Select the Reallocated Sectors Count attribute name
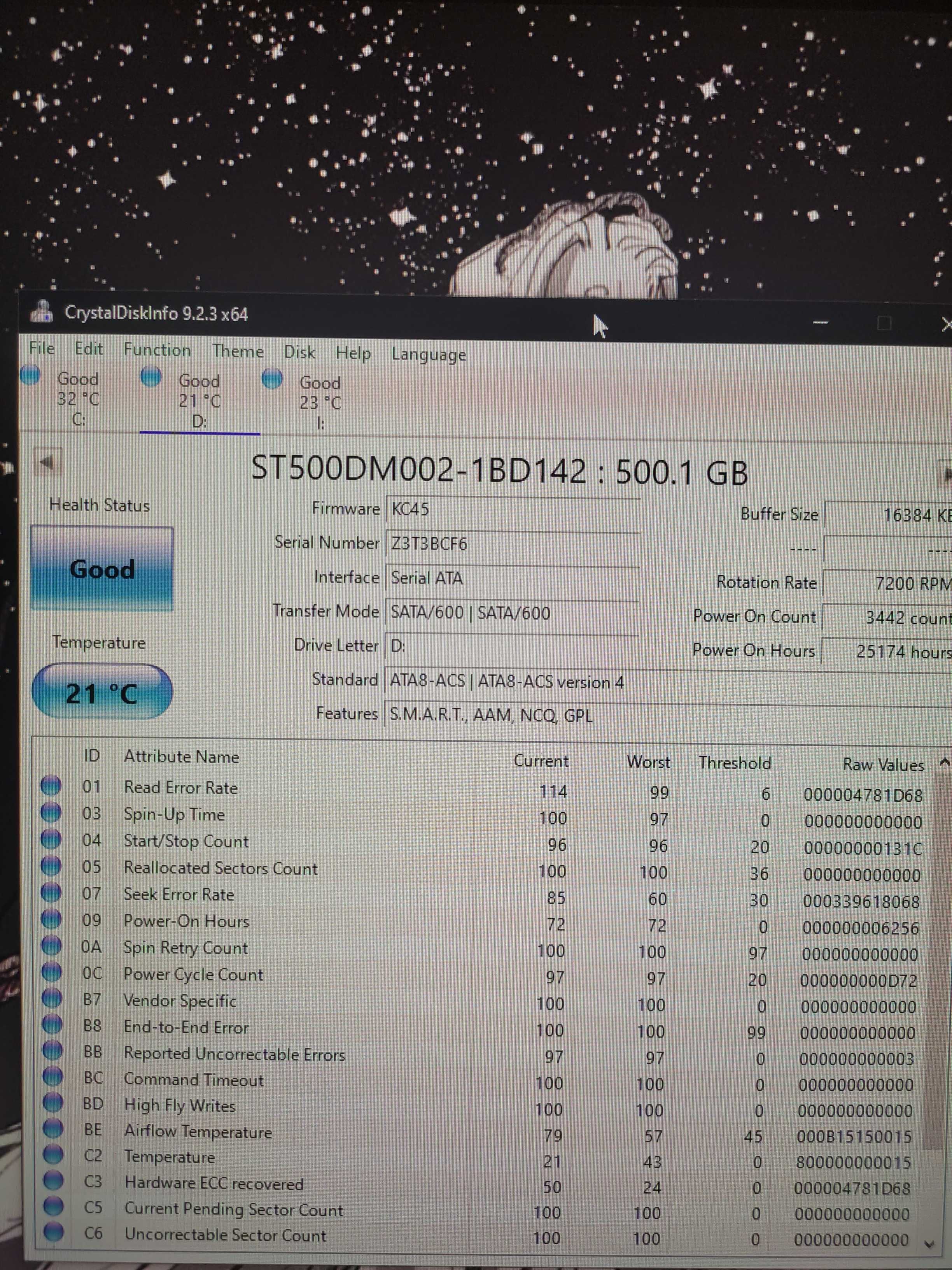The height and width of the screenshot is (1270, 952). click(x=220, y=868)
